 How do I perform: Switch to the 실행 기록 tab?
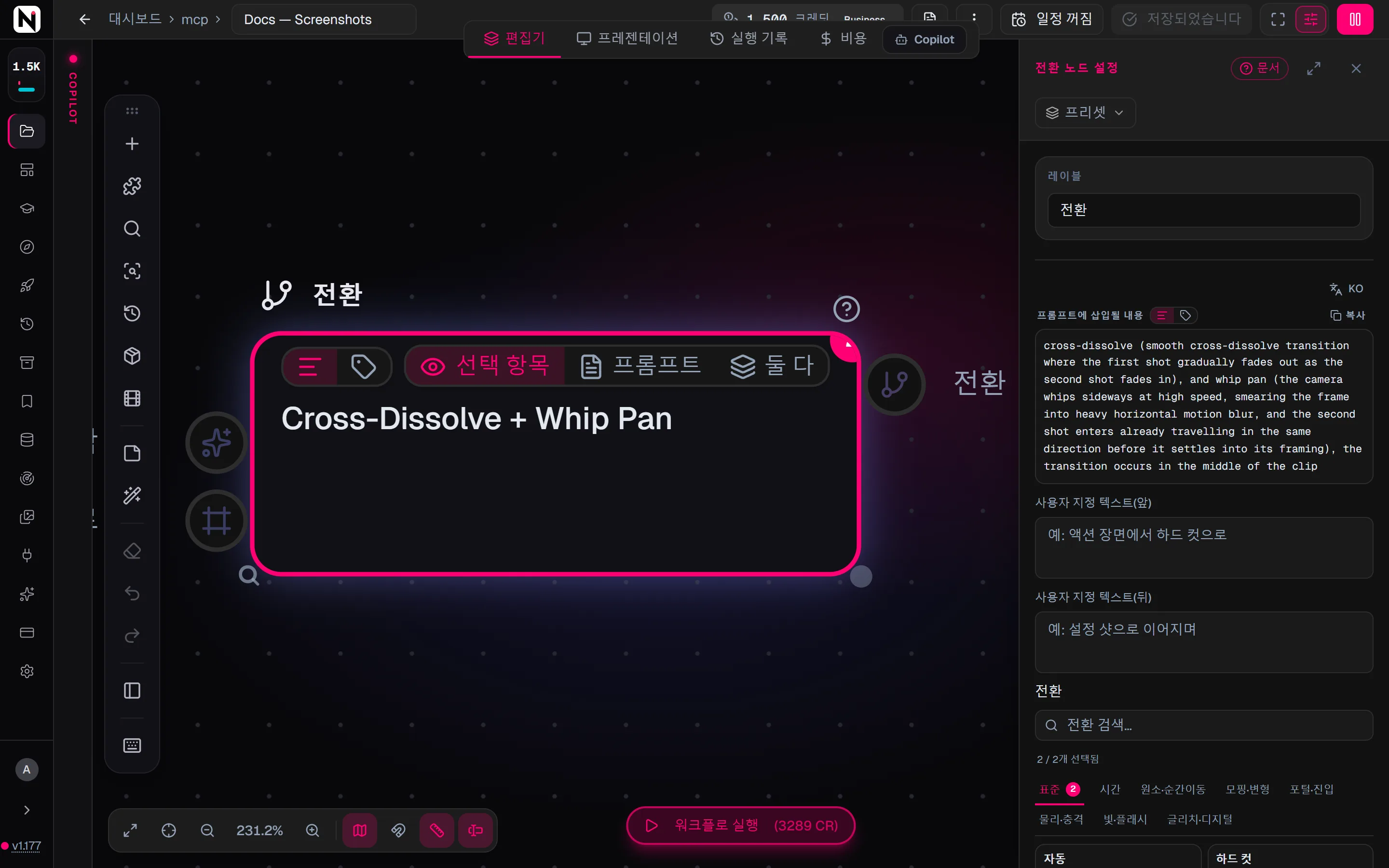coord(749,39)
